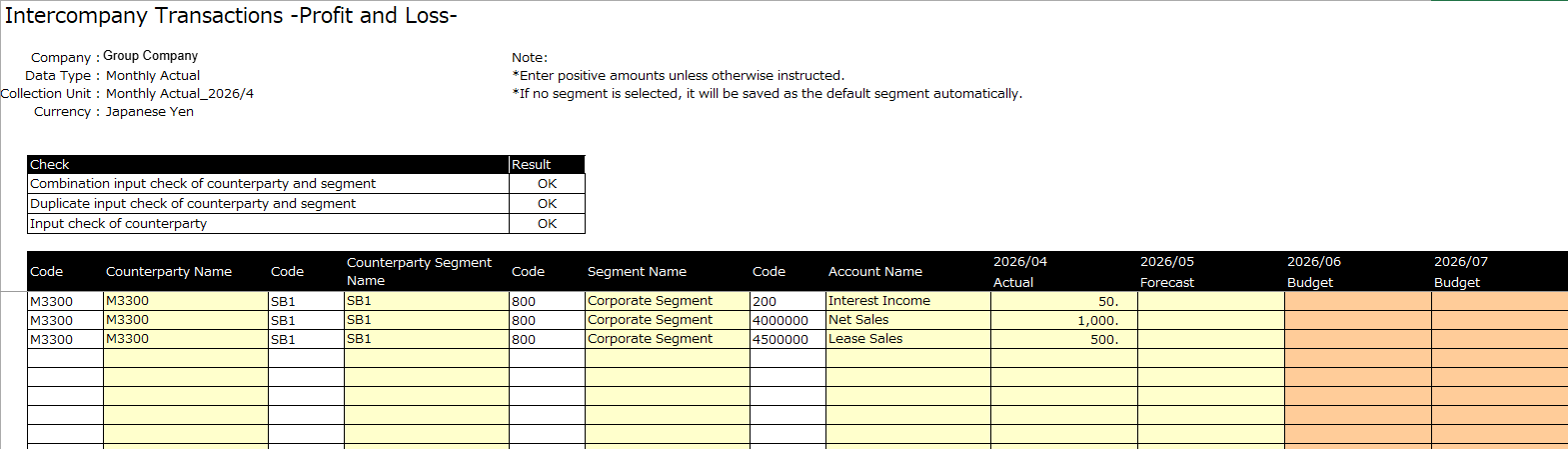This screenshot has height=449, width=1568.
Task: Click the note about entering positive amounts
Action: pos(678,75)
